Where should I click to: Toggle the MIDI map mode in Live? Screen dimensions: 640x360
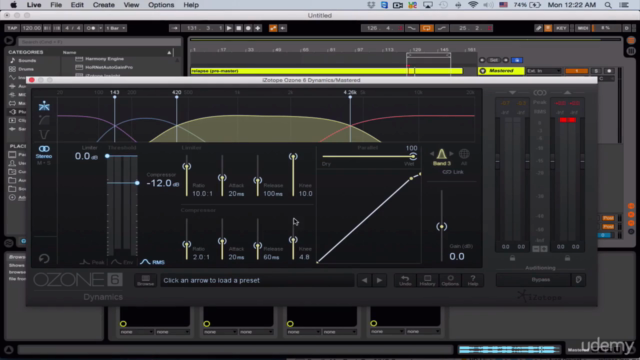click(583, 28)
